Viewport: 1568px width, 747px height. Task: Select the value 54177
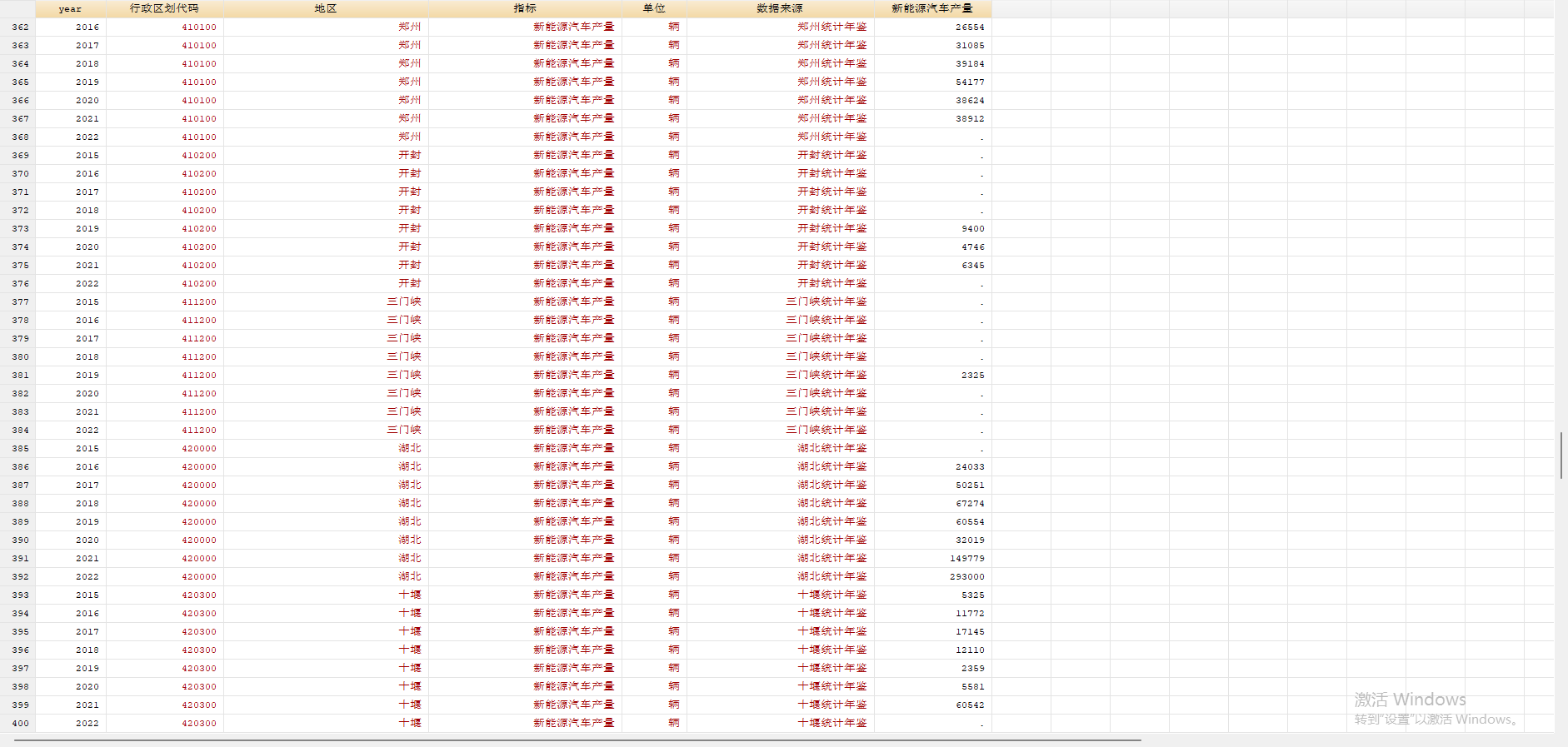tap(970, 82)
